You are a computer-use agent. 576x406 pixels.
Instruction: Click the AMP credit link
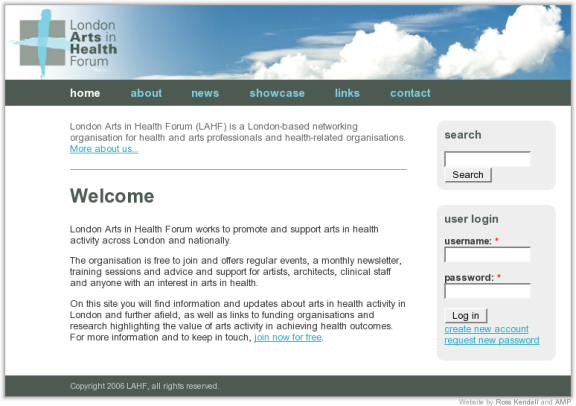click(x=562, y=402)
